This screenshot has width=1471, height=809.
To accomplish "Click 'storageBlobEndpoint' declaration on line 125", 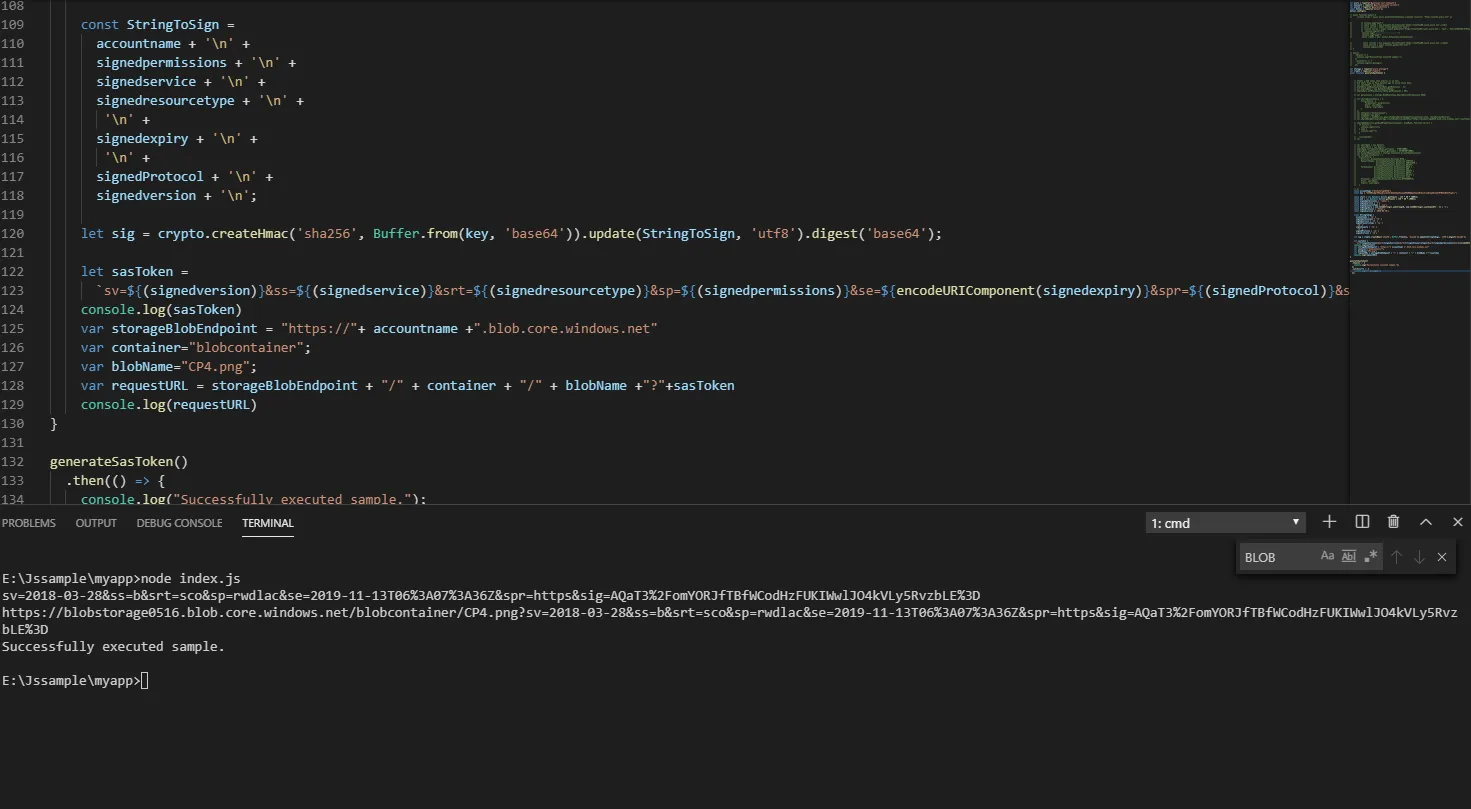I will pos(185,329).
